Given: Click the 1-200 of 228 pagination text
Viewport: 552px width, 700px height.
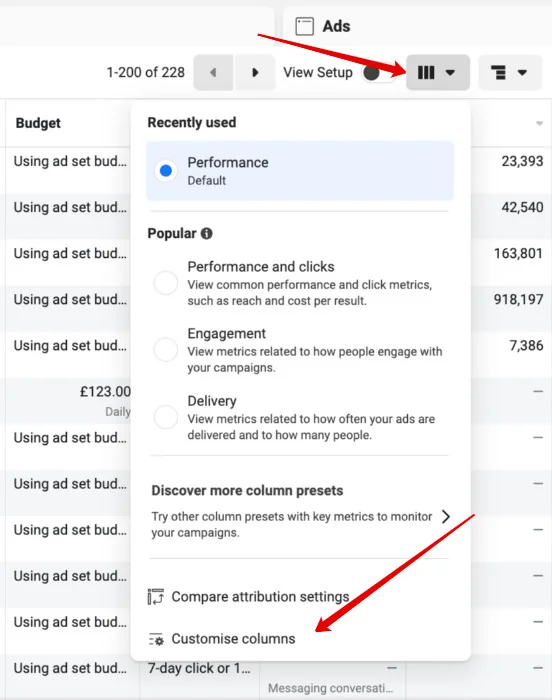Looking at the screenshot, I should (146, 72).
